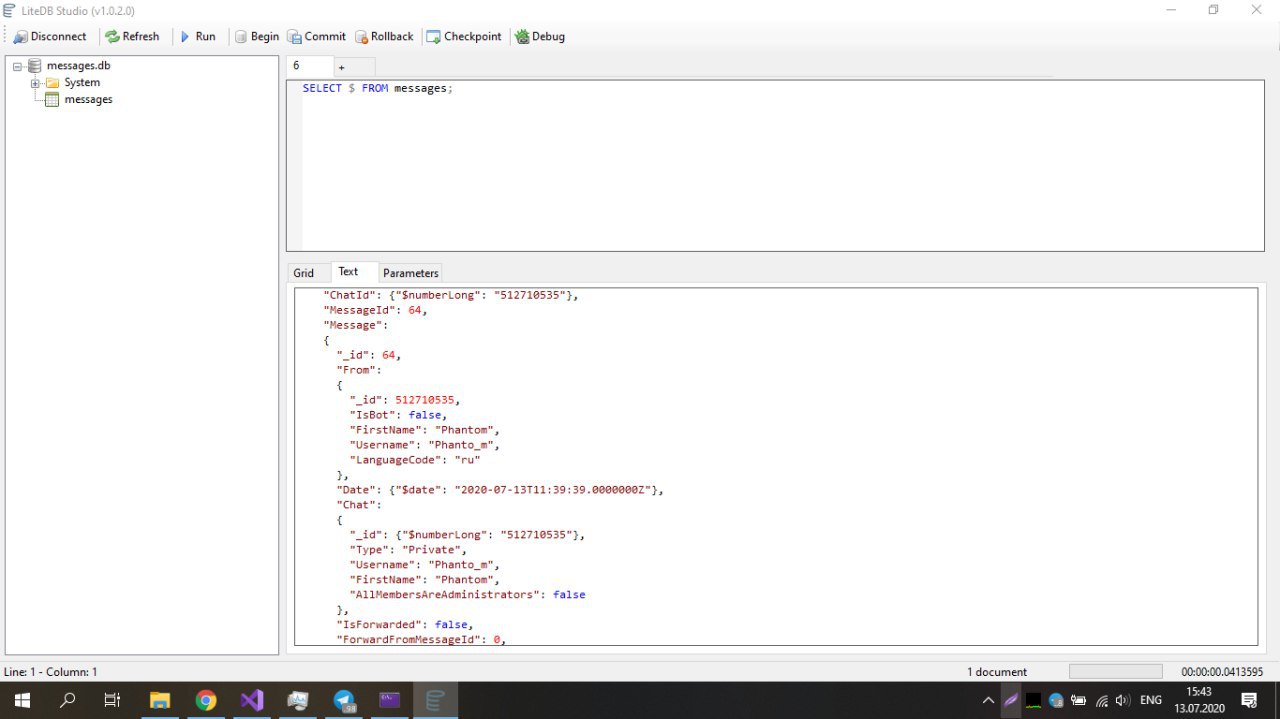This screenshot has width=1280, height=719.
Task: Click the Disconnect toolbar button
Action: pos(50,36)
